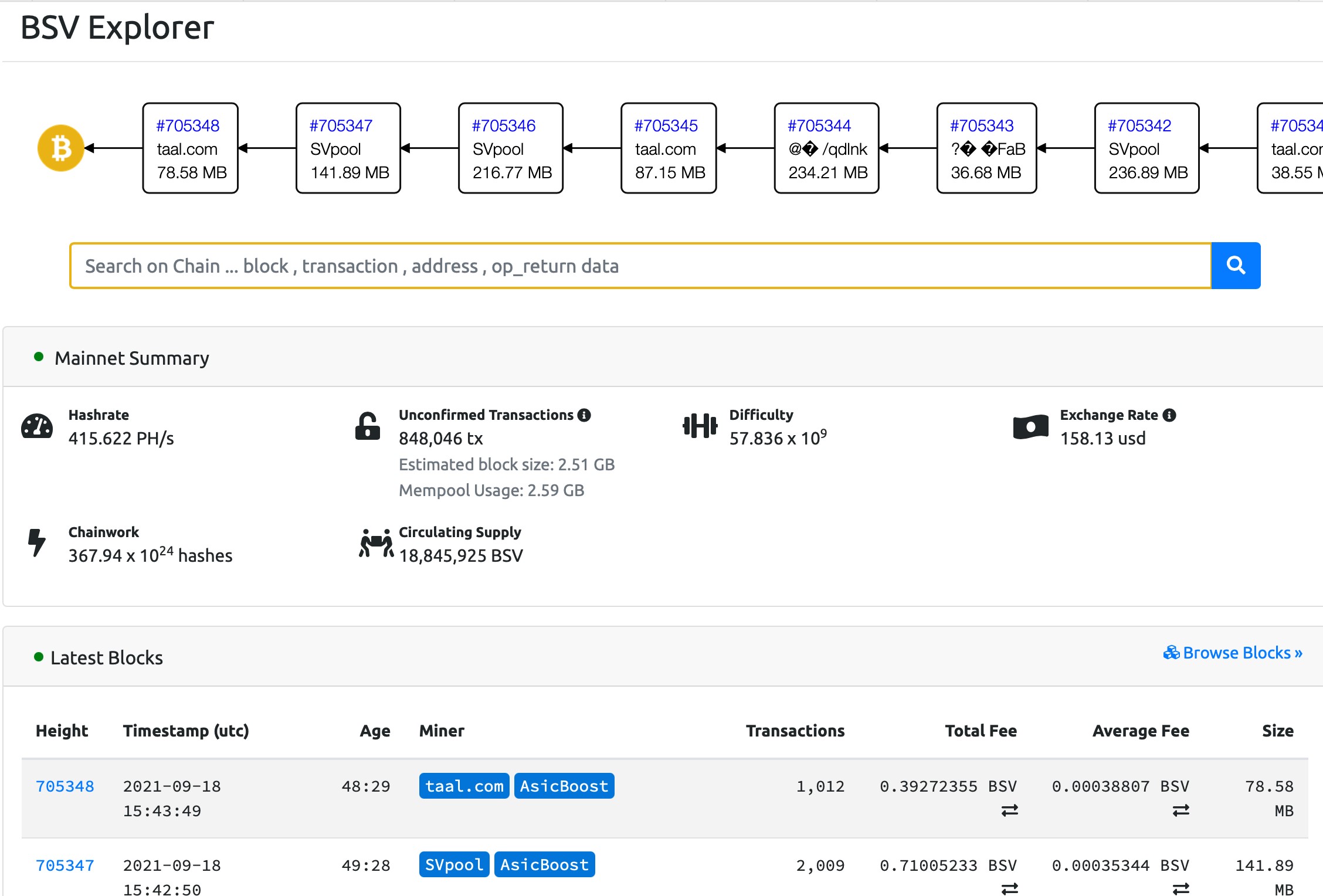Image resolution: width=1323 pixels, height=896 pixels.
Task: Open block #705345 box in the chain diagram
Action: (669, 148)
